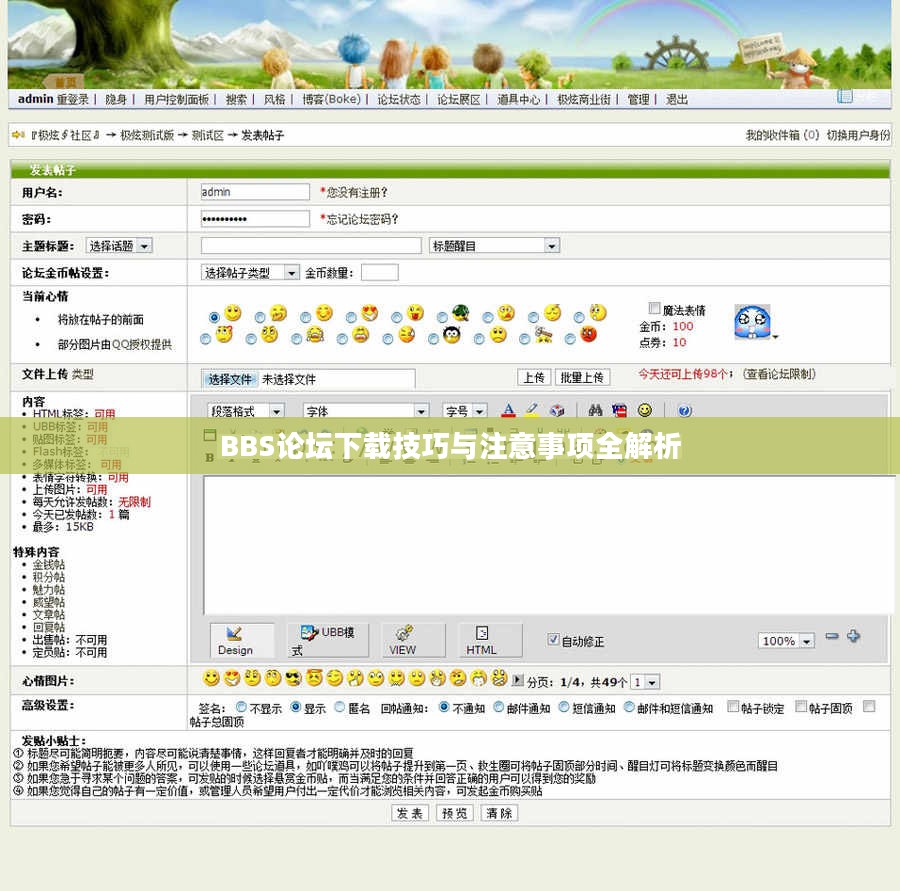
Task: Click the icon right of the binoculars
Action: point(619,410)
